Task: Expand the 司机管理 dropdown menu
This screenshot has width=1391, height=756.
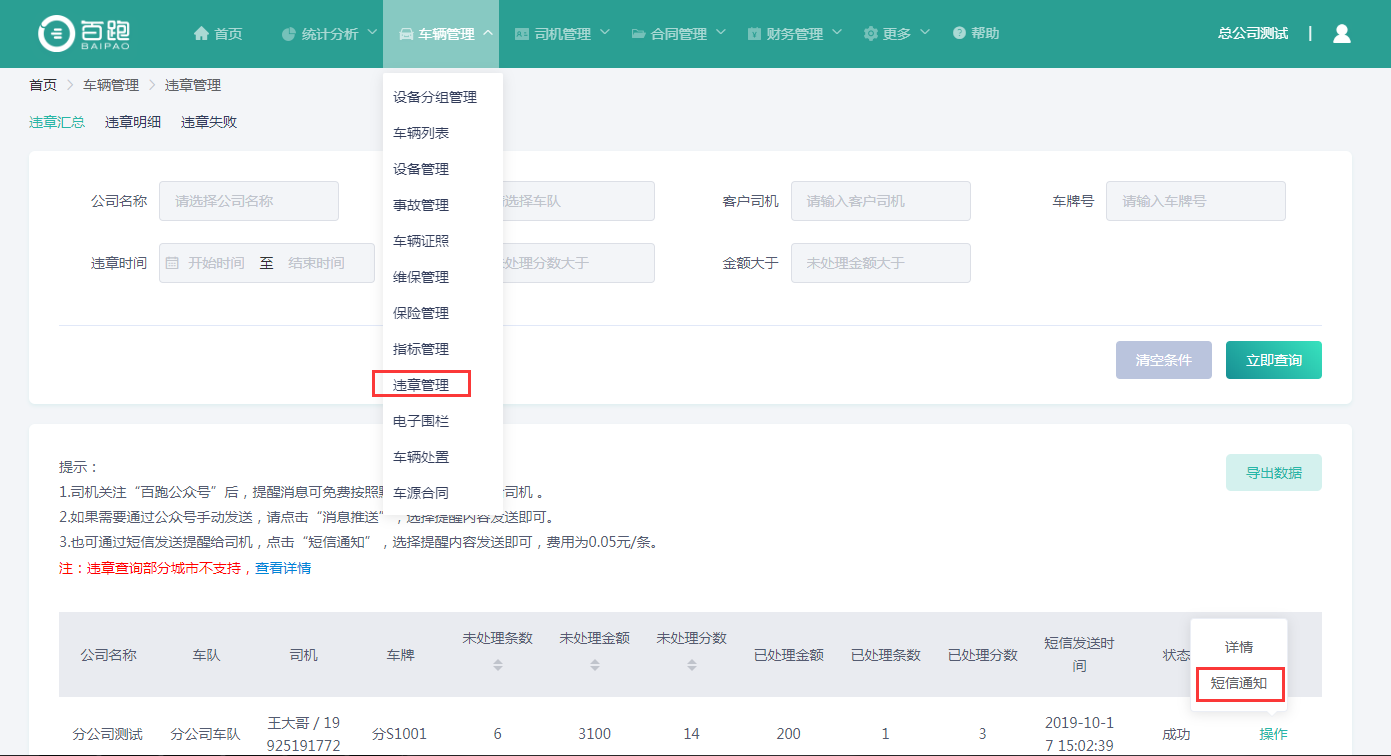Action: tap(561, 34)
